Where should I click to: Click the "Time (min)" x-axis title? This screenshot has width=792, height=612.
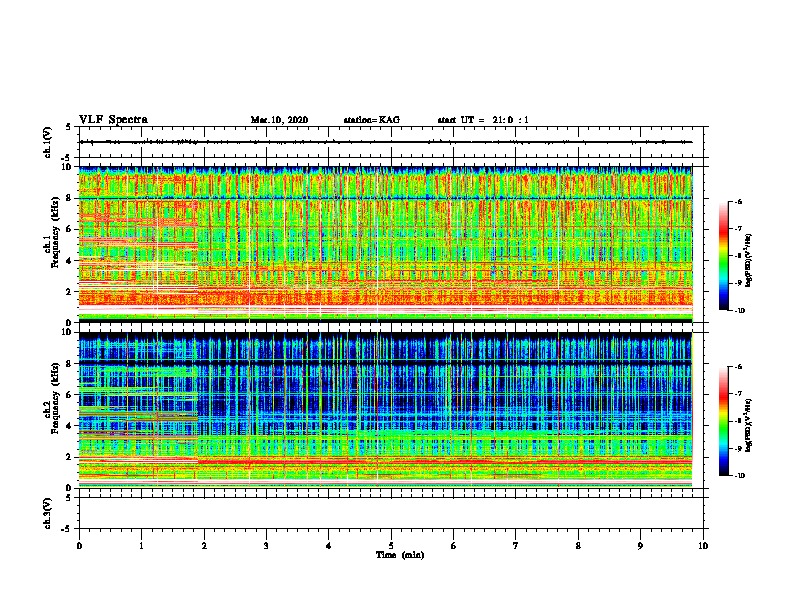click(x=400, y=555)
